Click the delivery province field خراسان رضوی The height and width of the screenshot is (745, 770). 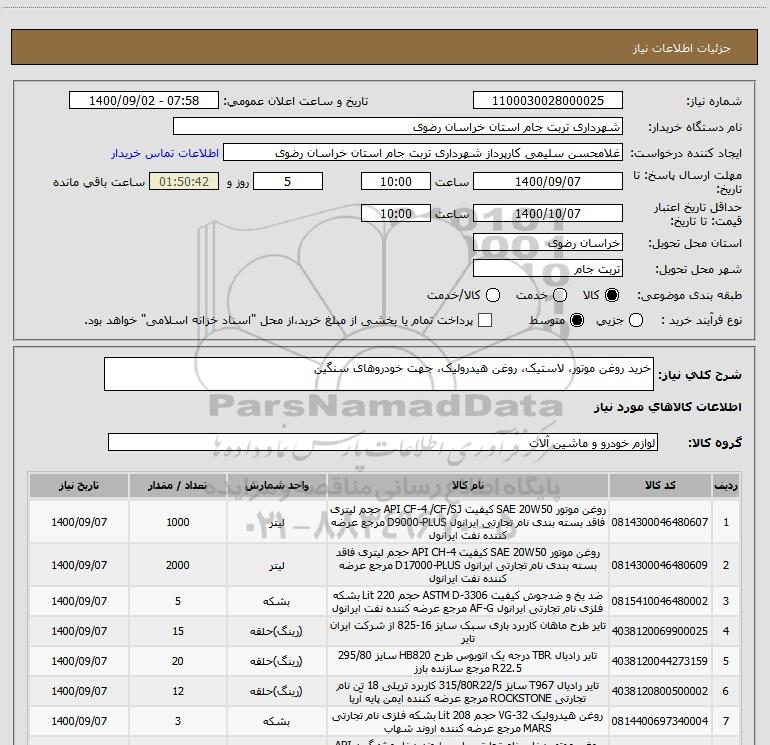tap(548, 243)
